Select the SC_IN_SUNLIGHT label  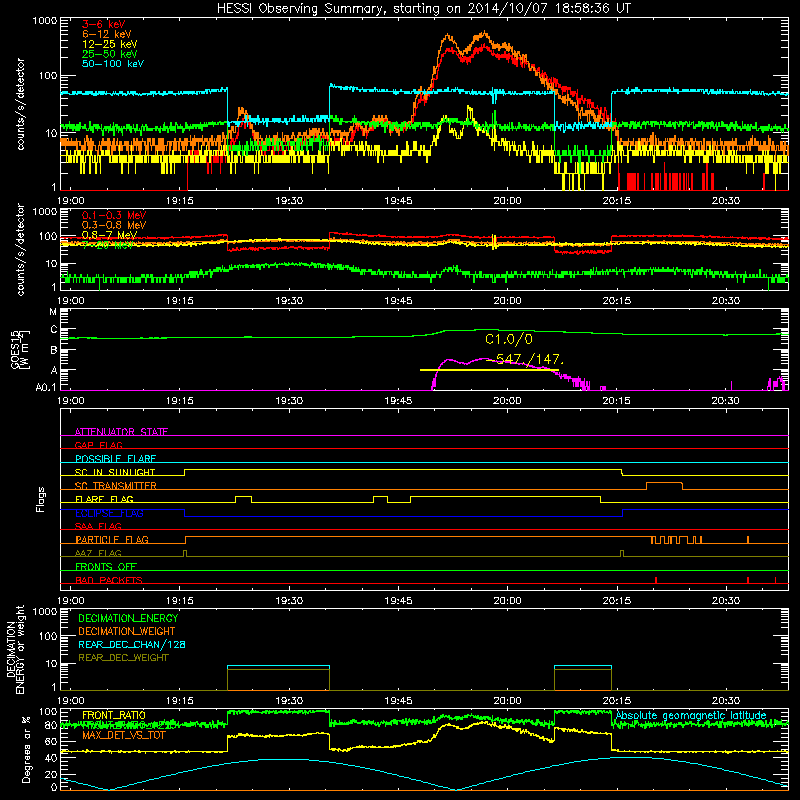pyautogui.click(x=115, y=472)
